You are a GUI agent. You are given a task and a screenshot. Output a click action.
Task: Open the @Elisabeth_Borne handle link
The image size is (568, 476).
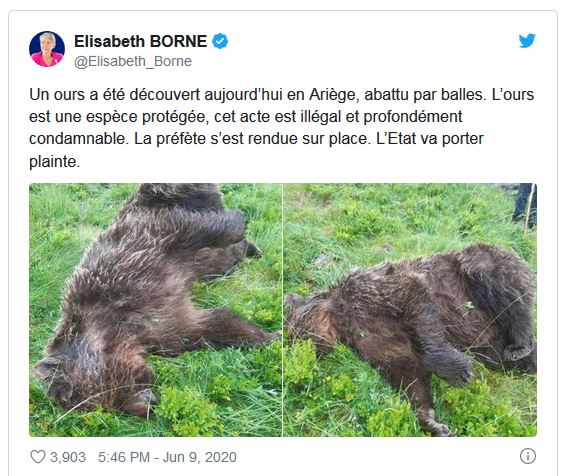pos(133,61)
